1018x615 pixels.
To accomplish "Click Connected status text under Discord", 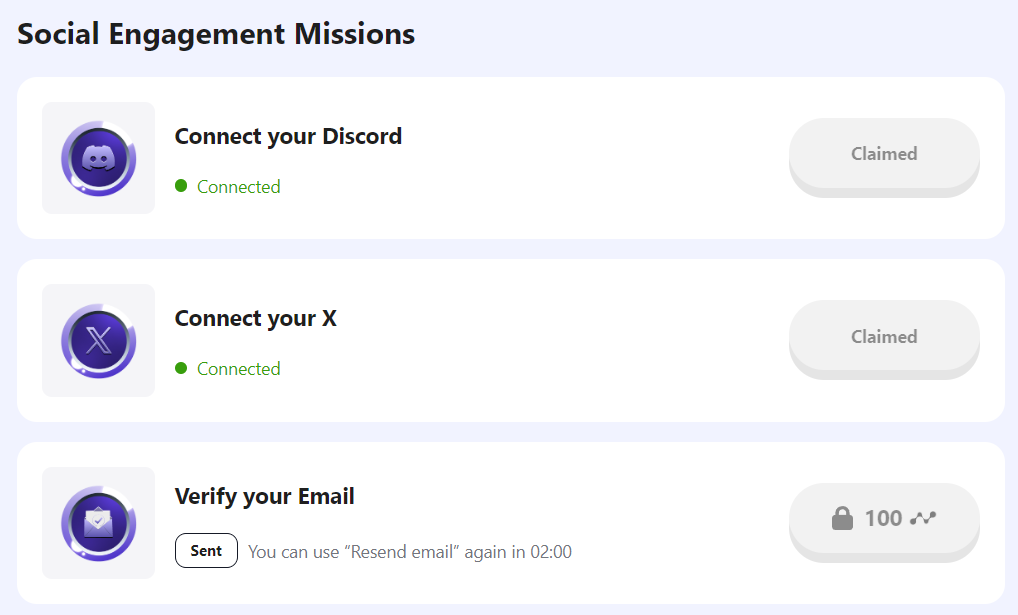I will click(238, 187).
